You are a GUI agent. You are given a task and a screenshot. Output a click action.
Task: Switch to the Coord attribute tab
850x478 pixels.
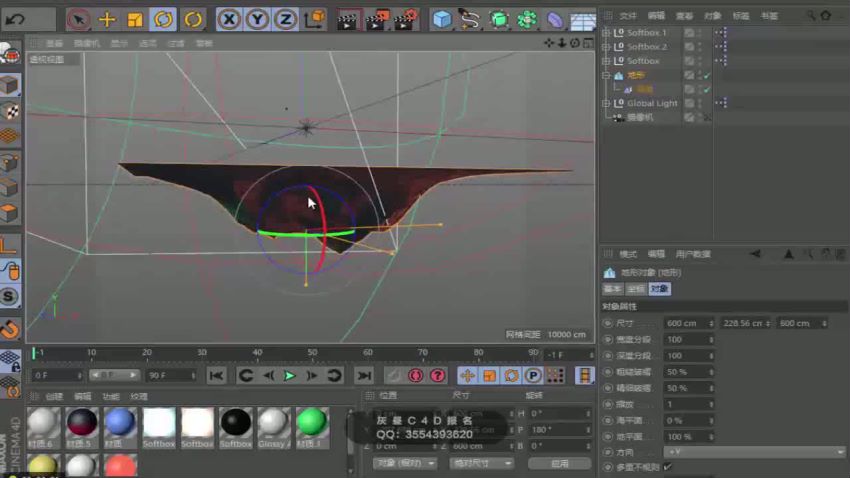[x=636, y=289]
